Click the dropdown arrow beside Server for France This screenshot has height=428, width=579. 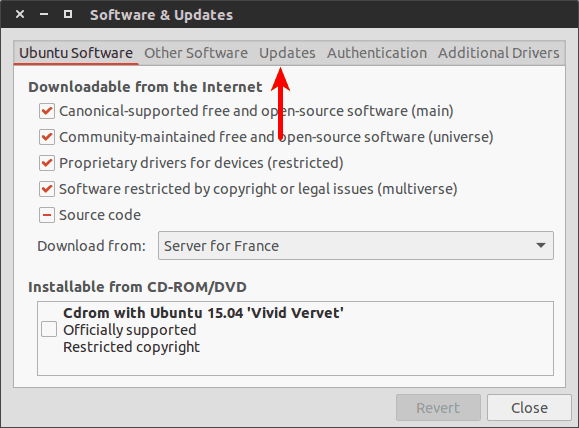pos(541,246)
